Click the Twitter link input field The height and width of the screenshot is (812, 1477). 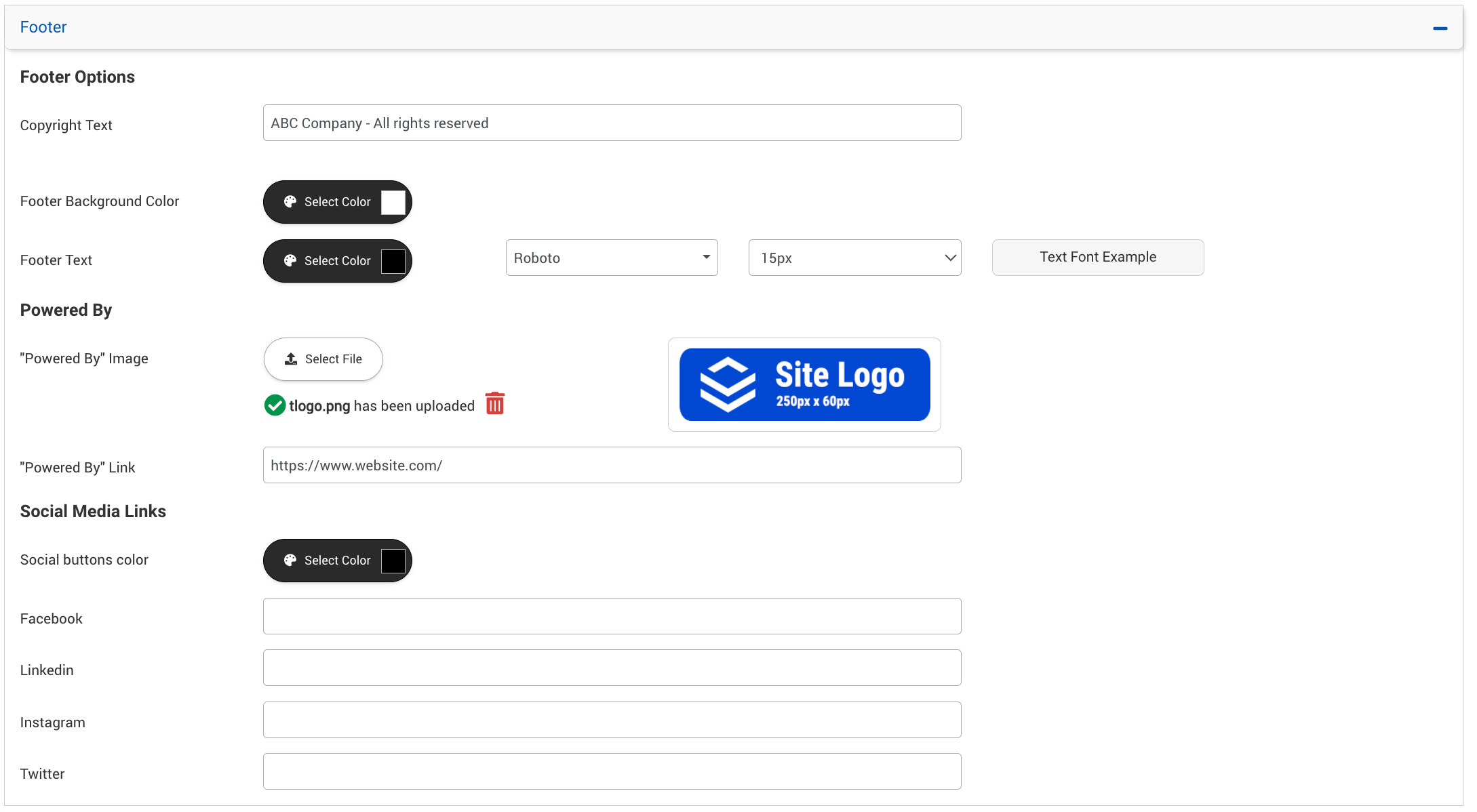612,771
